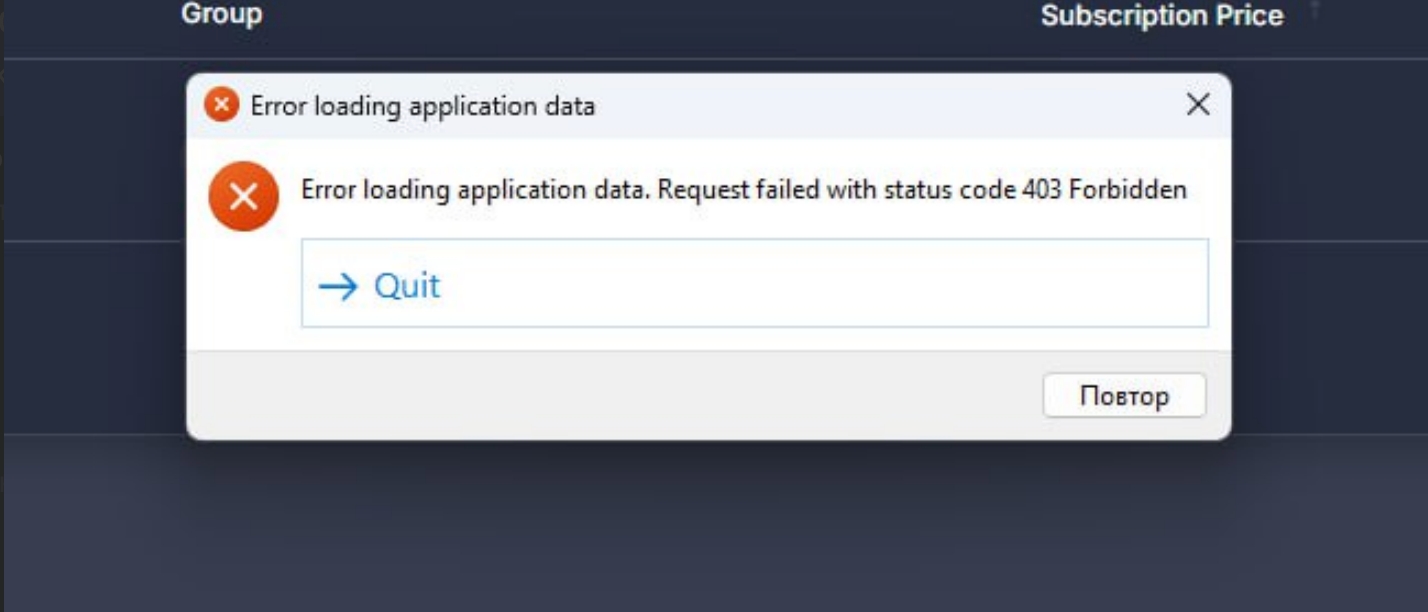Choose the Quit command link

(407, 287)
